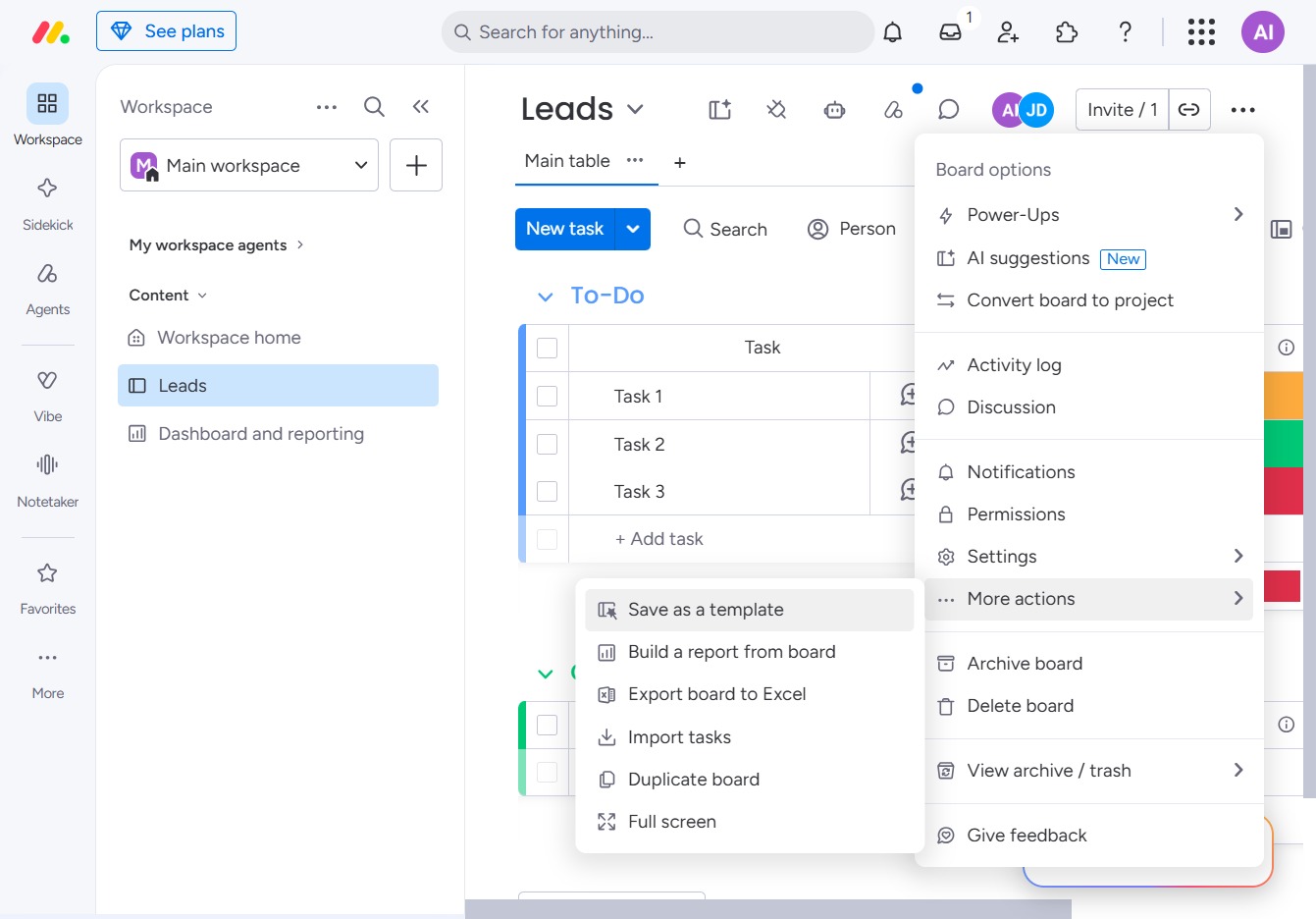Click the New task button
The height and width of the screenshot is (919, 1316).
point(565,229)
